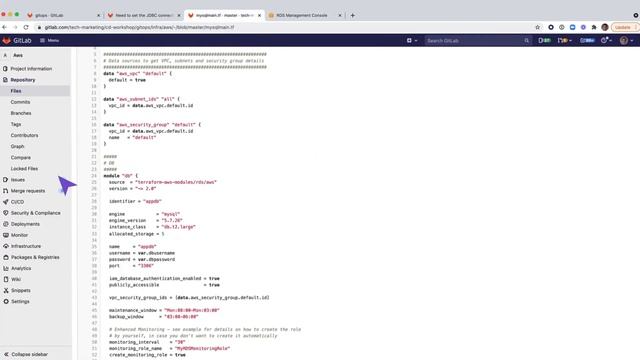640x360 pixels.
Task: Click the search magnifier icon
Action: click(x=527, y=40)
